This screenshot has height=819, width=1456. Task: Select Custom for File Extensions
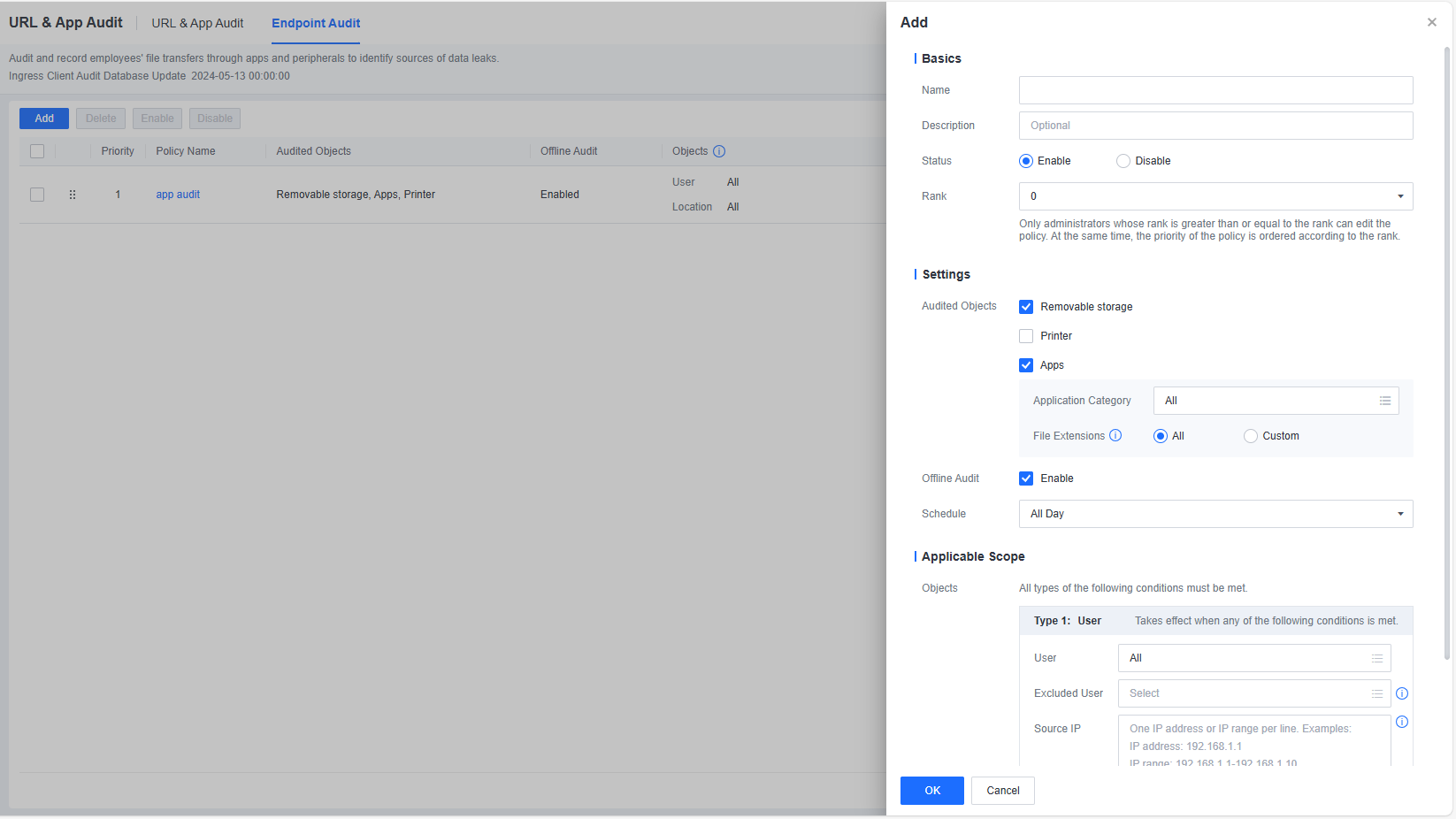point(1251,436)
